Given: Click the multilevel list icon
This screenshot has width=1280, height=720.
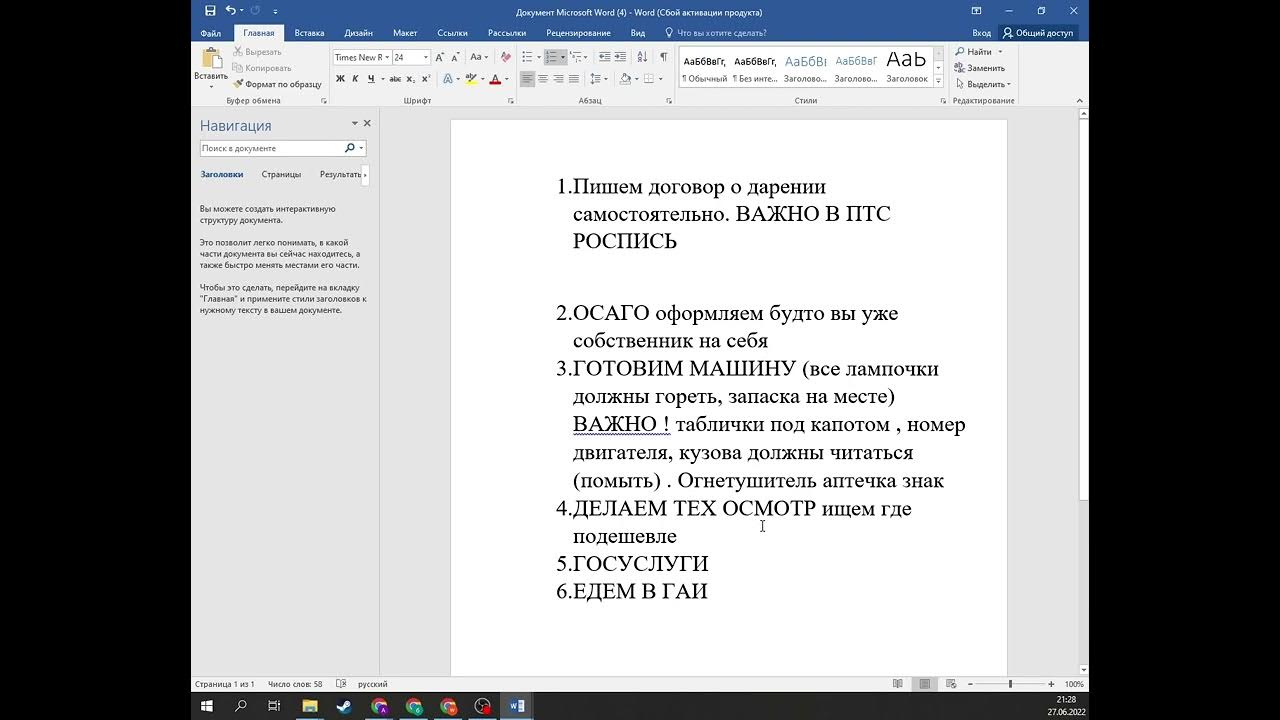Looking at the screenshot, I should tap(577, 57).
